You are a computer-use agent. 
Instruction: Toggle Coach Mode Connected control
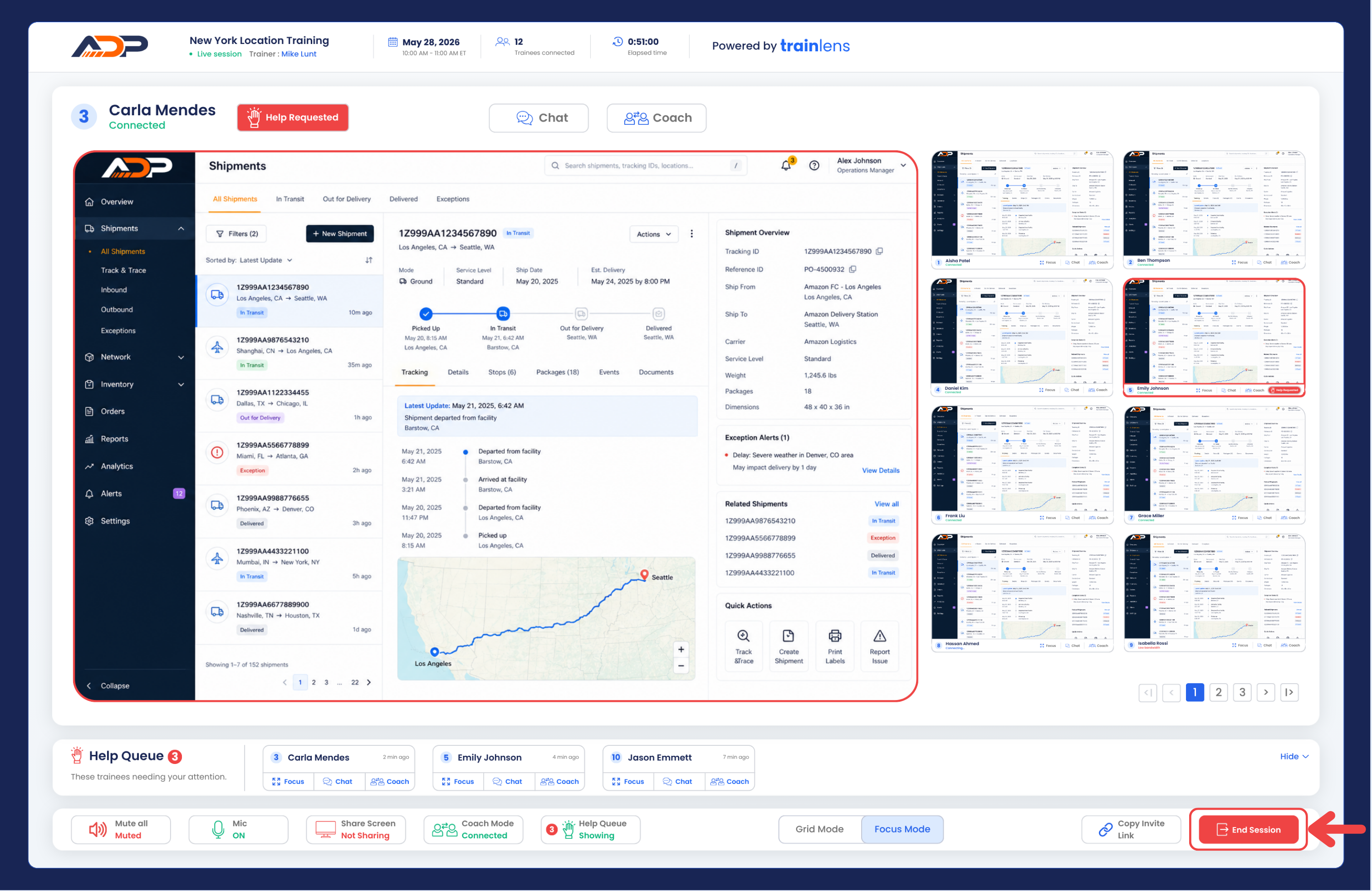coord(473,829)
